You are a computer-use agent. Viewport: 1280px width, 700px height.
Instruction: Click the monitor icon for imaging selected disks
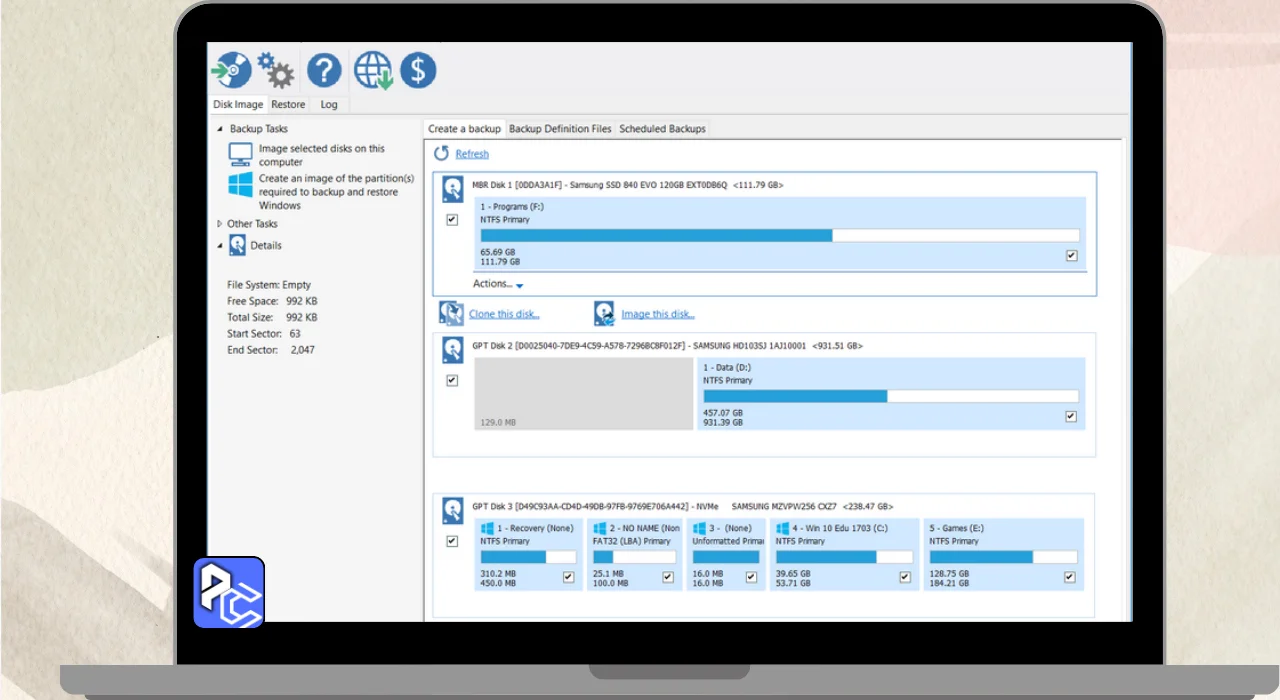pyautogui.click(x=240, y=154)
